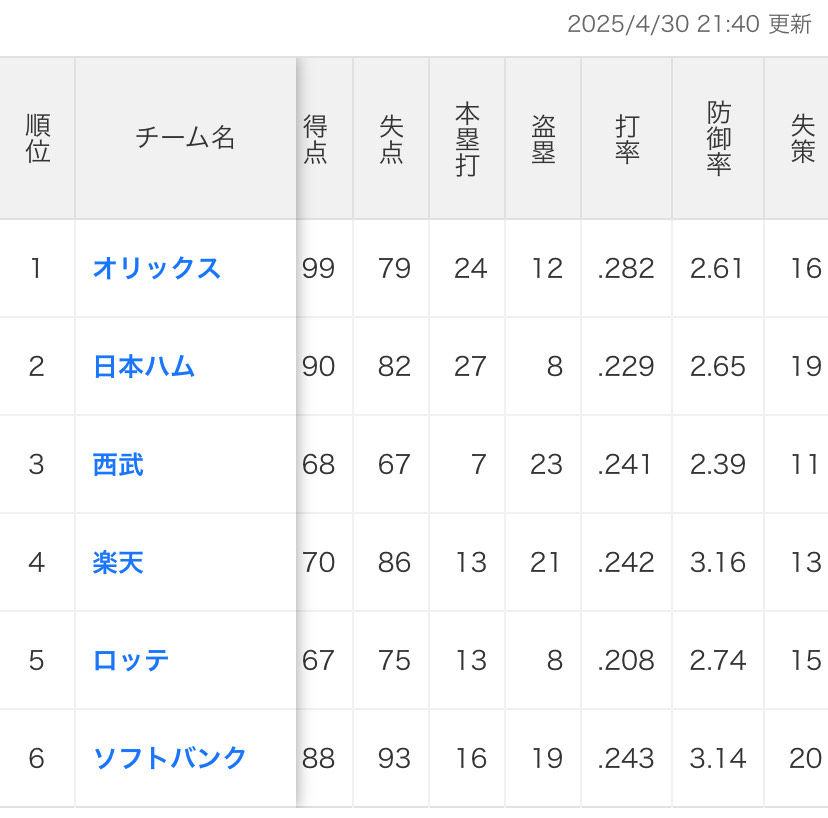Screen dimensions: 828x818
Task: Click the 2025/4/30 21:40 更新 timestamp
Action: click(689, 25)
